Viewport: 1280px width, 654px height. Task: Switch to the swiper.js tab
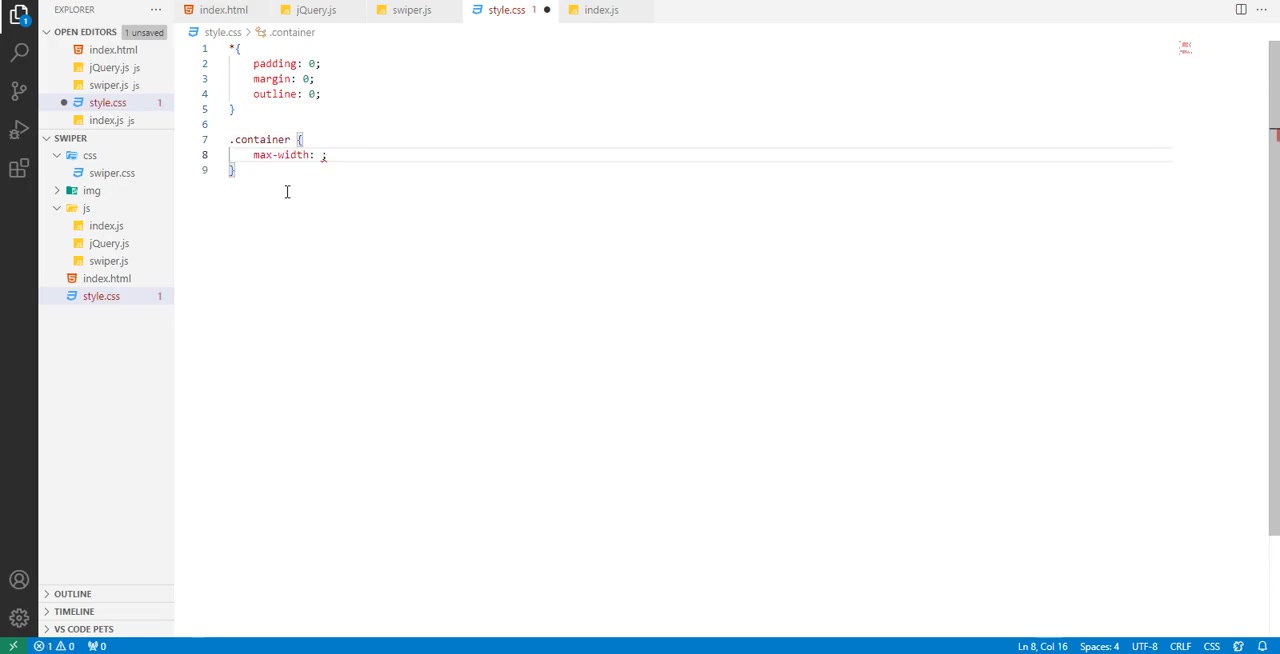tap(411, 10)
